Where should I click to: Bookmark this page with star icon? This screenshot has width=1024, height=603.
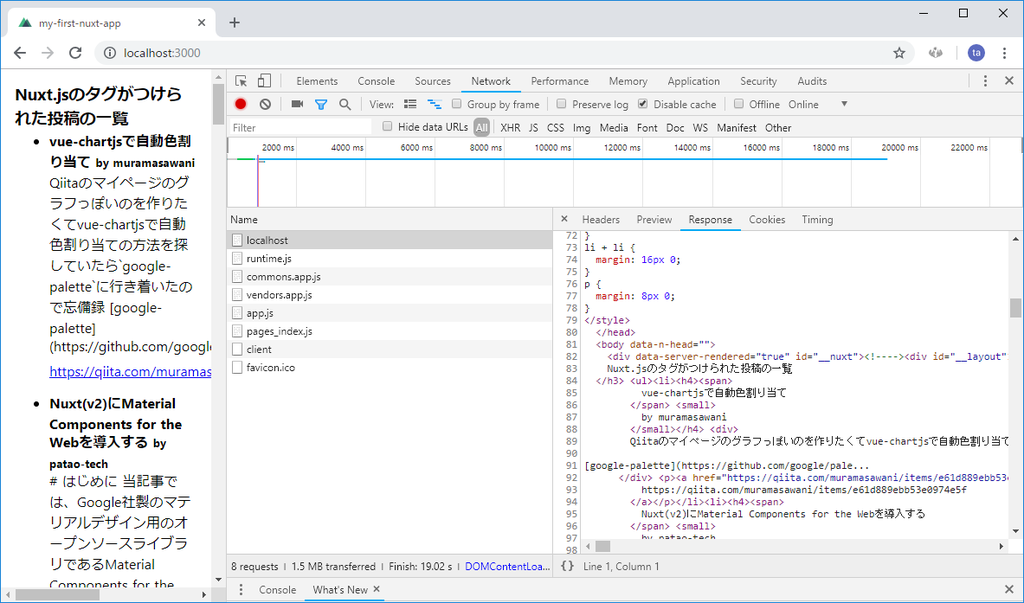pyautogui.click(x=899, y=53)
